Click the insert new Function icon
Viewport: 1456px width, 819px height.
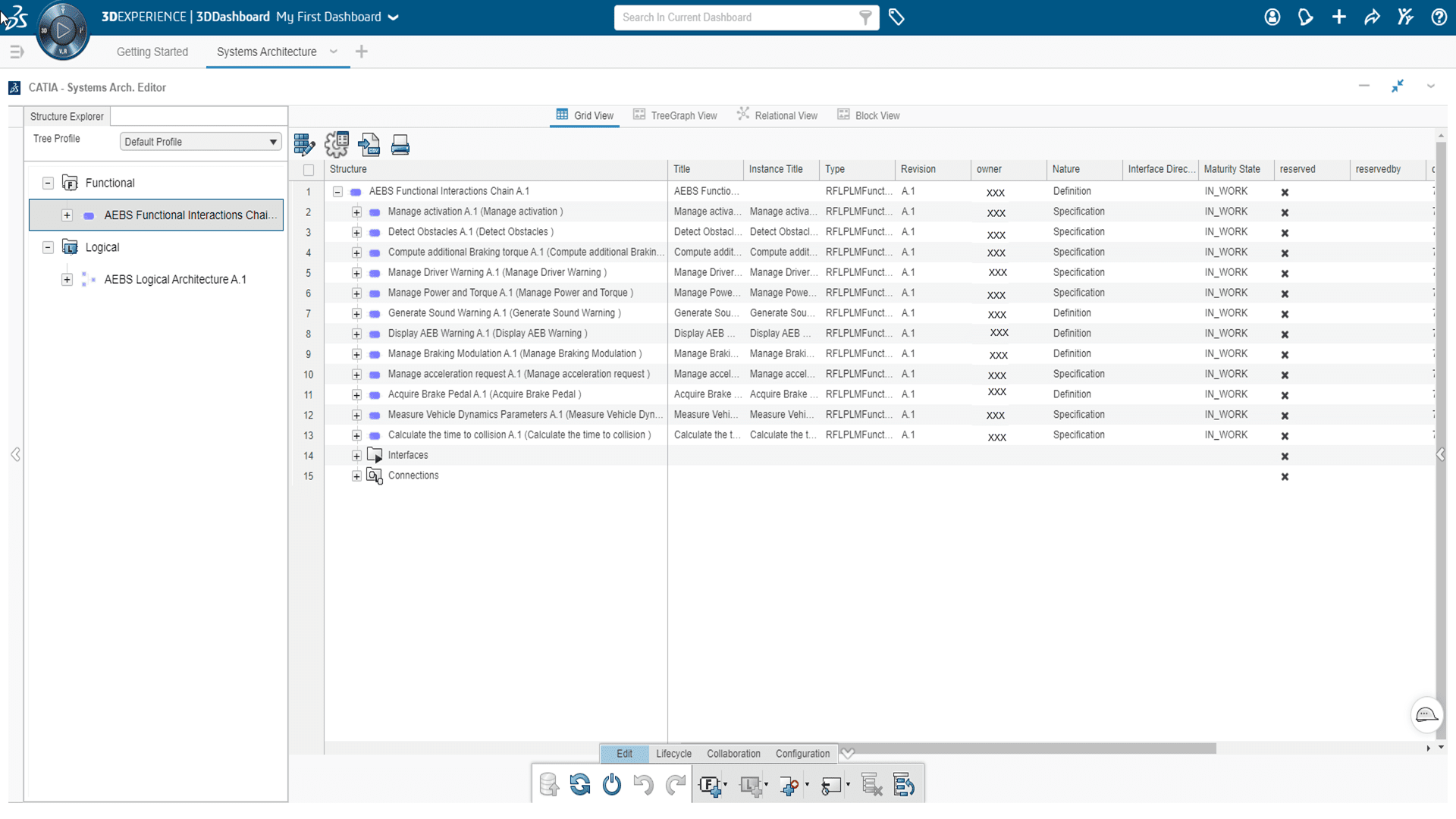click(x=710, y=785)
